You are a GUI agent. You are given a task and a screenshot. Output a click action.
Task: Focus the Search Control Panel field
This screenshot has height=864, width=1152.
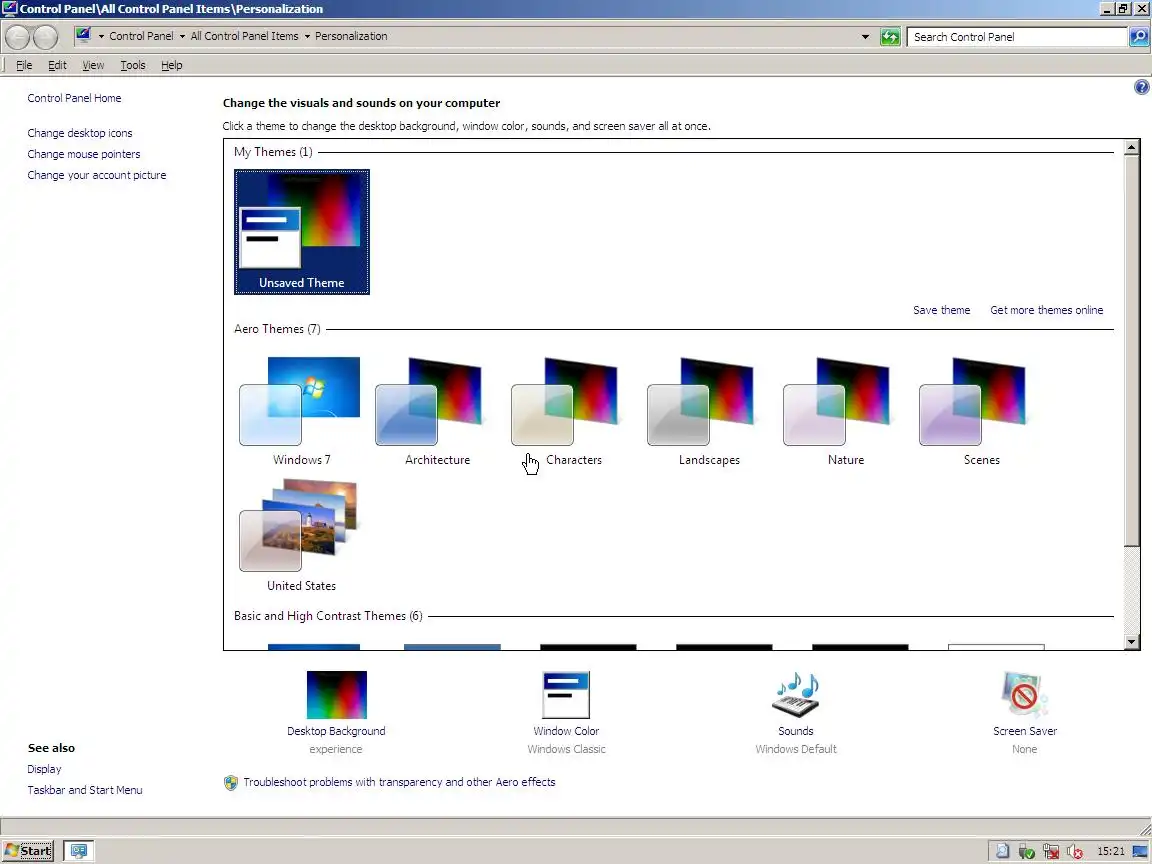coord(1017,37)
